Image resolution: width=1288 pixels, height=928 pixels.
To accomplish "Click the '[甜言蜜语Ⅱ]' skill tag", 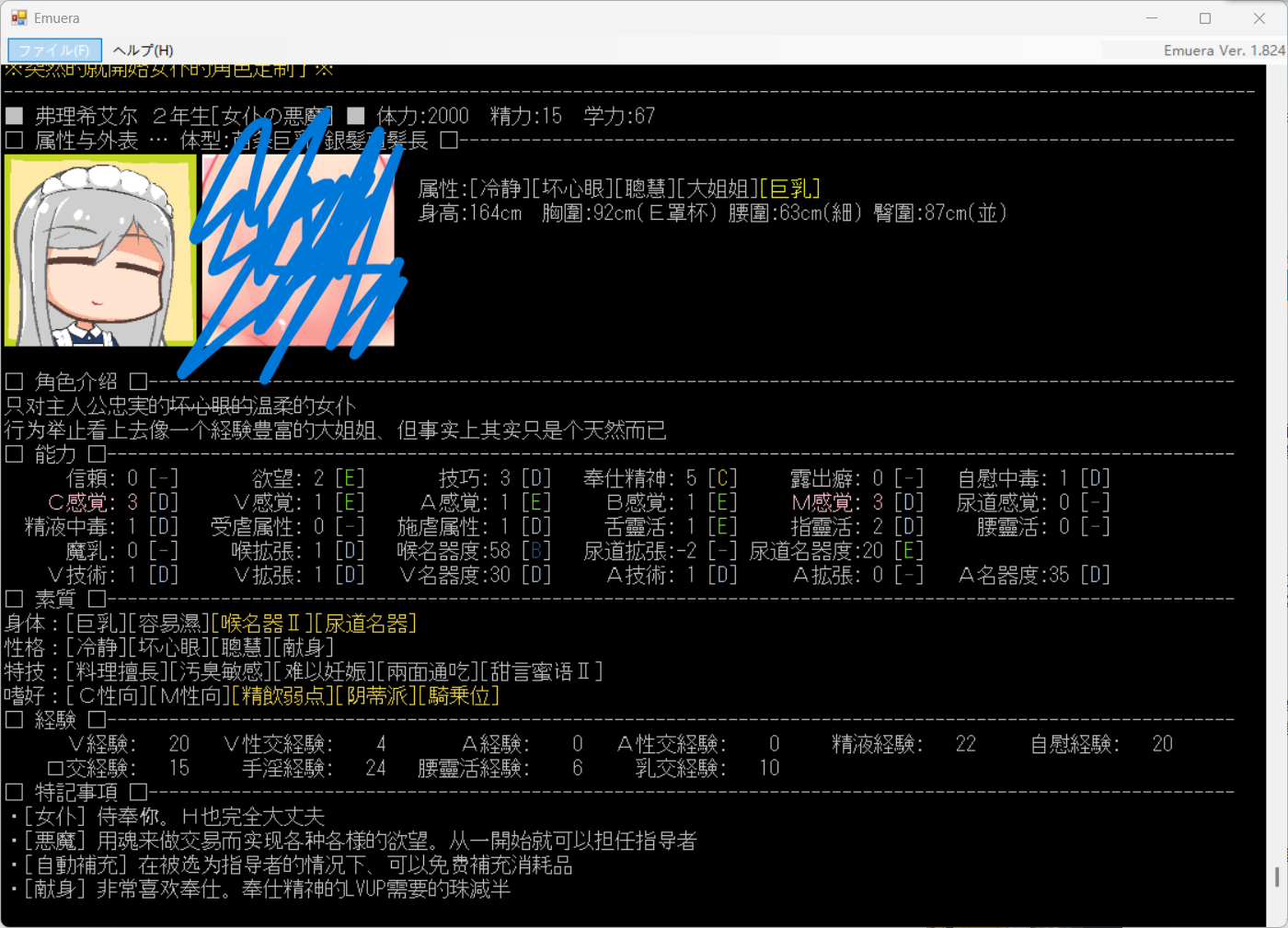I will click(542, 672).
